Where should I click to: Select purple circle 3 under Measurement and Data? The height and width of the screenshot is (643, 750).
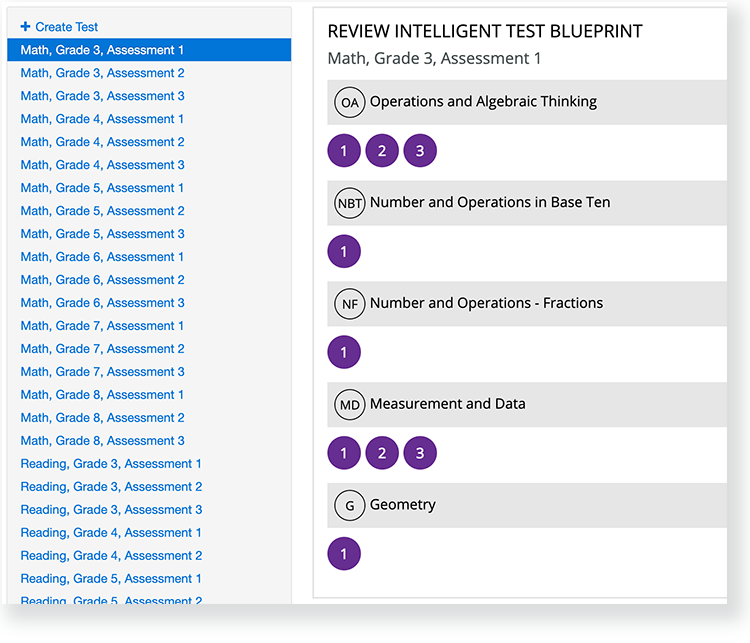(420, 454)
